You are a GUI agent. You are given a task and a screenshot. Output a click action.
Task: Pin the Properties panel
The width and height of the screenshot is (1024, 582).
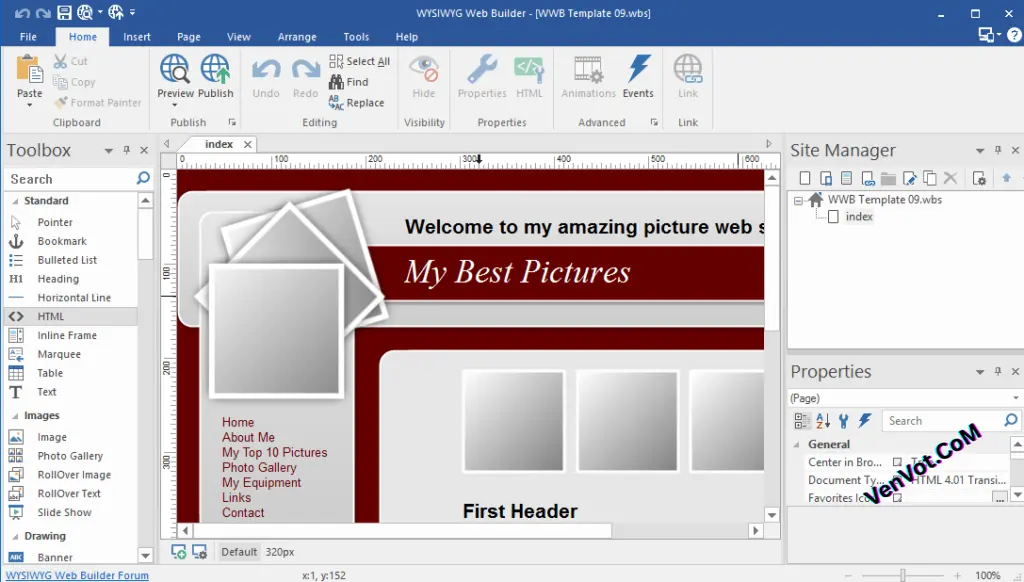pyautogui.click(x=998, y=372)
